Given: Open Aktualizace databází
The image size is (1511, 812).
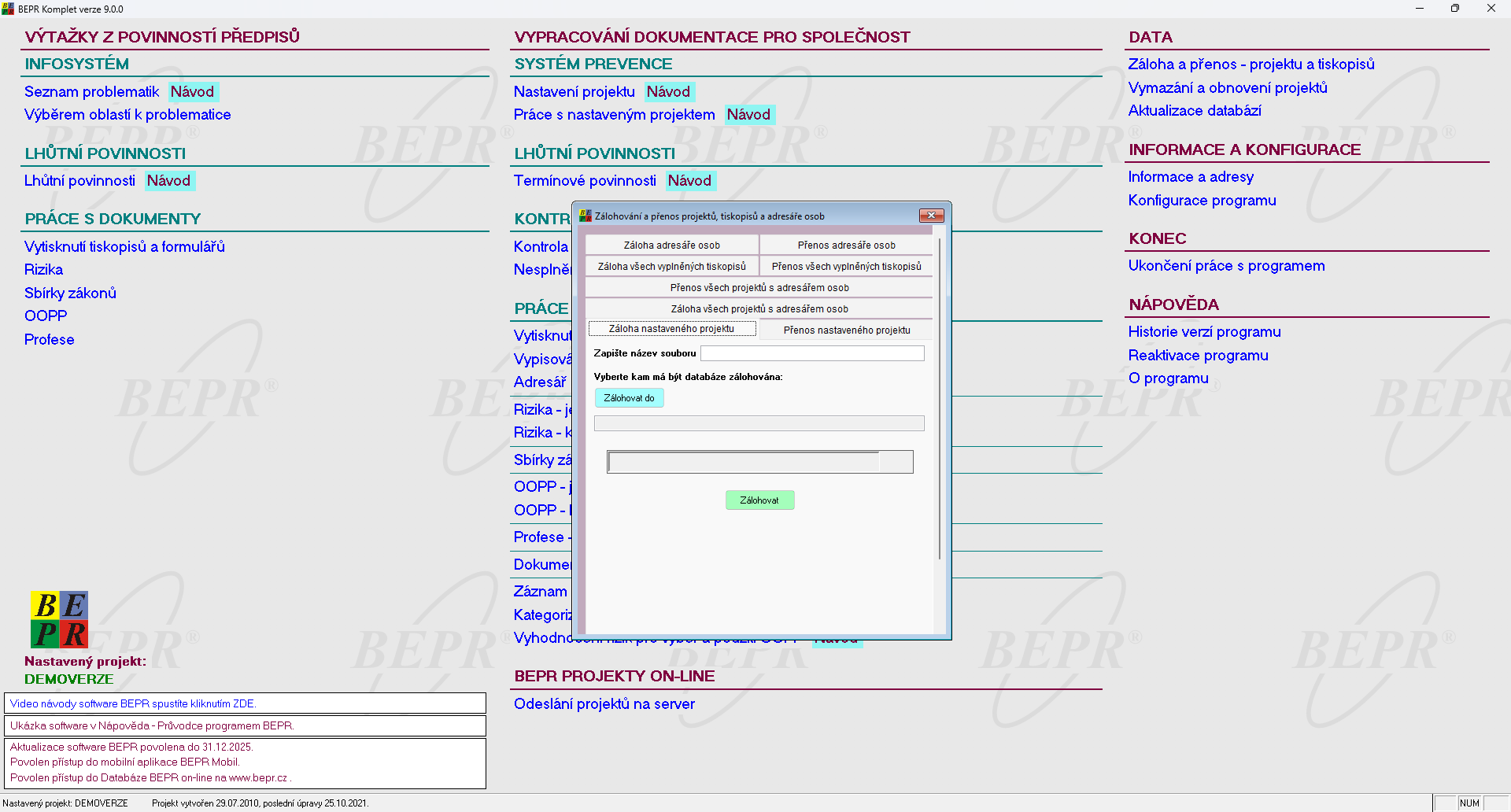Looking at the screenshot, I should (1195, 111).
